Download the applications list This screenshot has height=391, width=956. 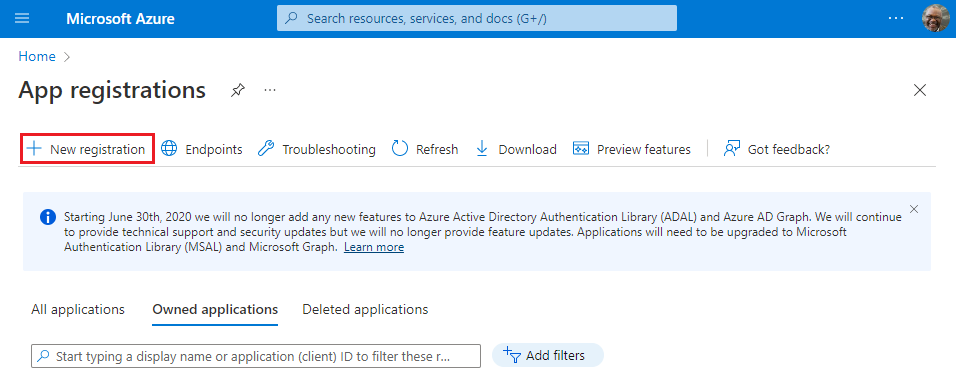point(516,149)
